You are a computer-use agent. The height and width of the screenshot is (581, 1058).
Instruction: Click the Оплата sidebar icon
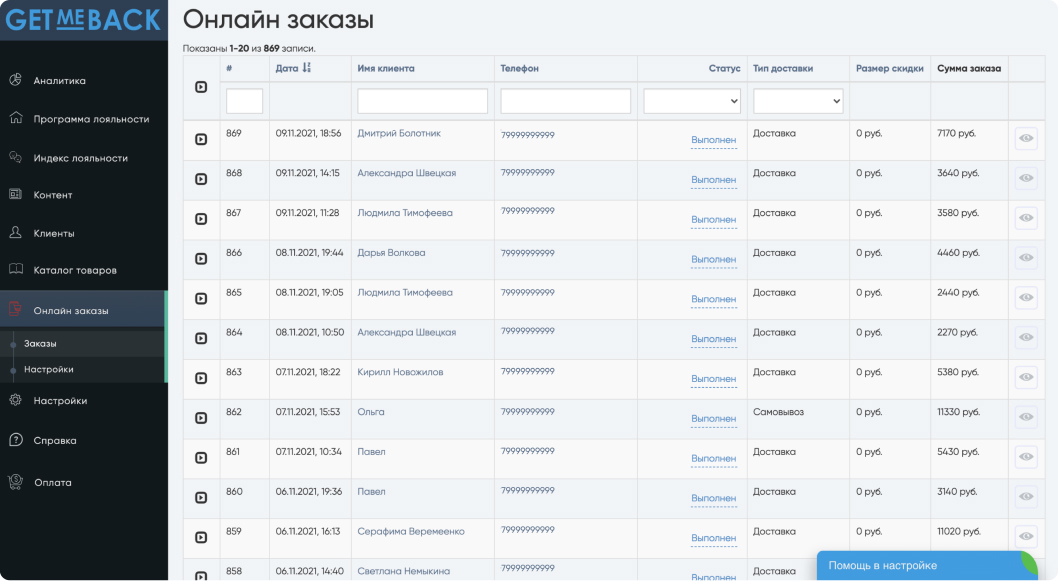[15, 482]
